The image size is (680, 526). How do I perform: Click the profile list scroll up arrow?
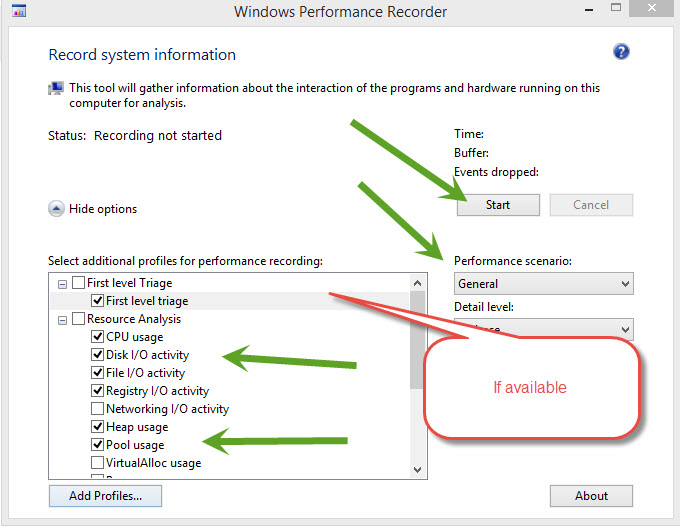[x=418, y=283]
